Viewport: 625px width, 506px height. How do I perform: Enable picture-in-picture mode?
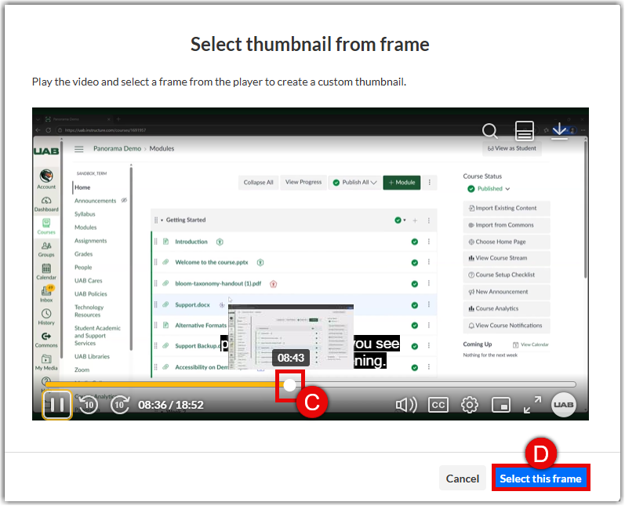tap(501, 405)
